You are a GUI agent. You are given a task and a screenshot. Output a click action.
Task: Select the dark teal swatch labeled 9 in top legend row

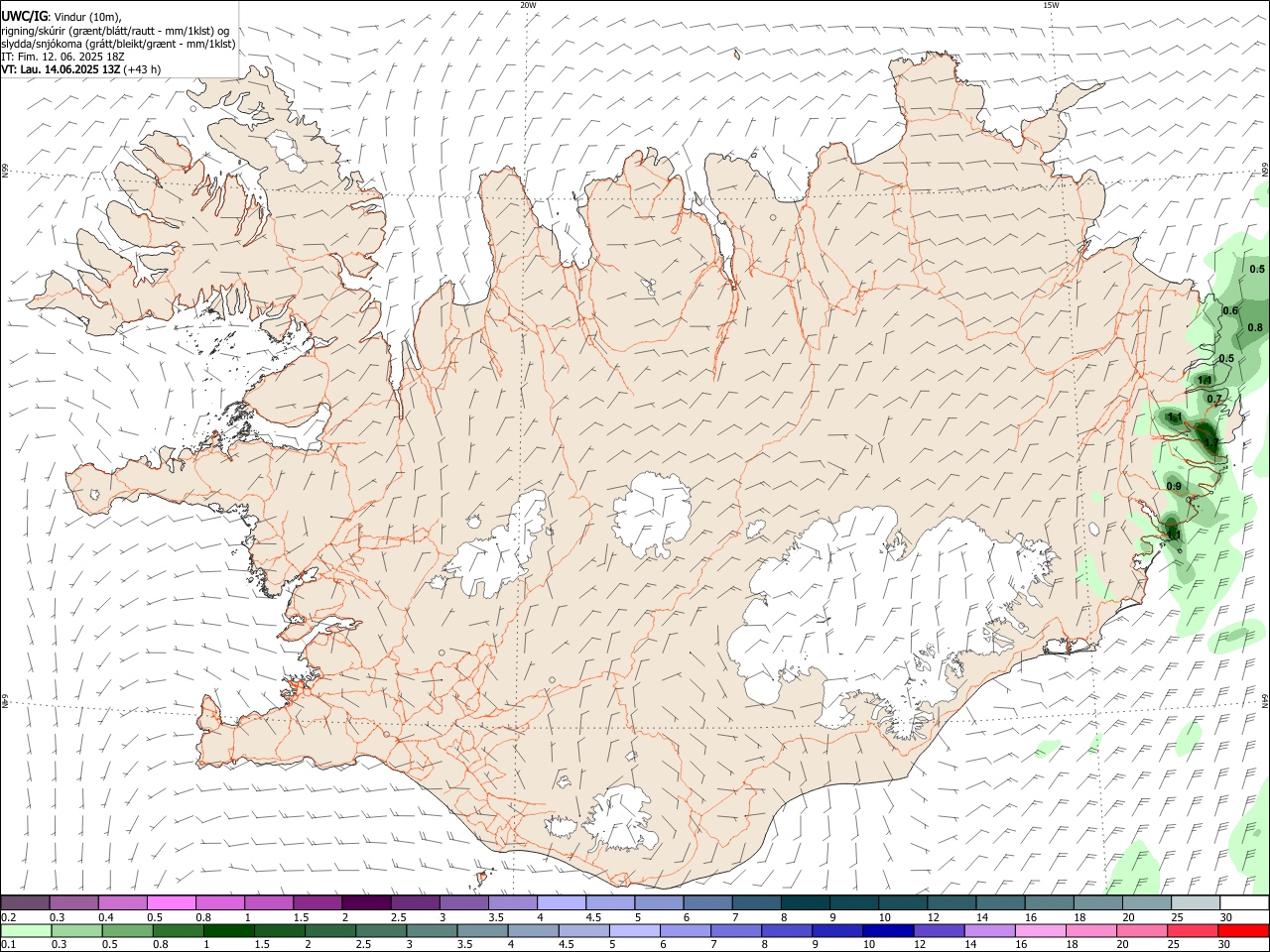coord(854,903)
